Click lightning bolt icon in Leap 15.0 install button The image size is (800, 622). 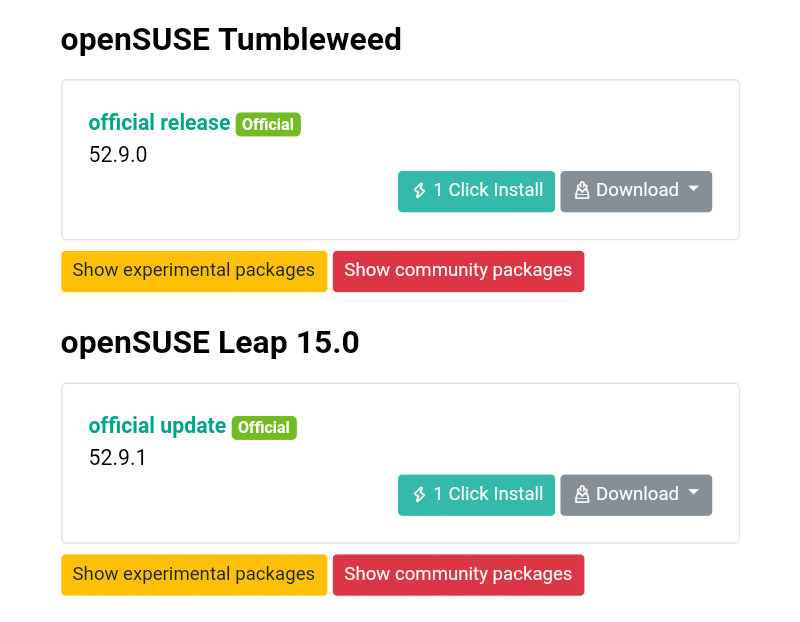click(419, 494)
